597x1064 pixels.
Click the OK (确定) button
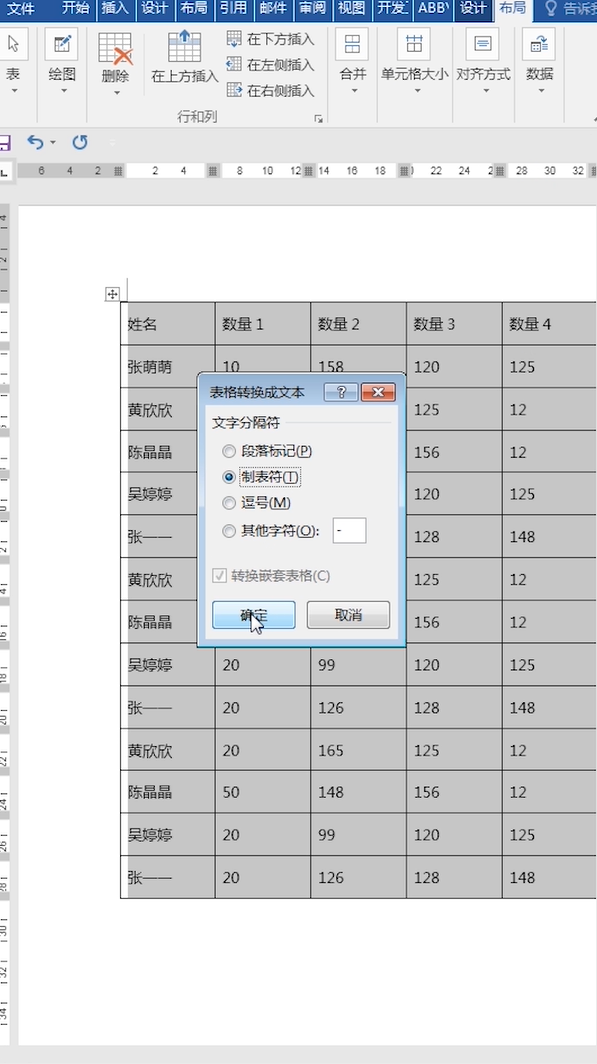(254, 615)
